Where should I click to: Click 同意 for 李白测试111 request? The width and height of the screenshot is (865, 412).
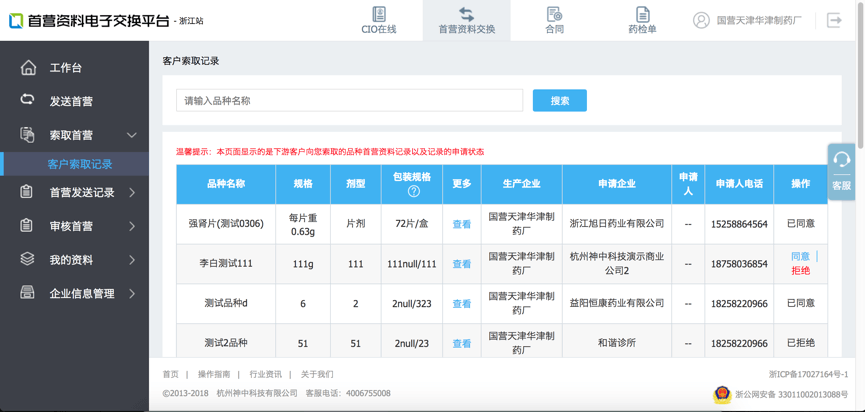coord(800,256)
